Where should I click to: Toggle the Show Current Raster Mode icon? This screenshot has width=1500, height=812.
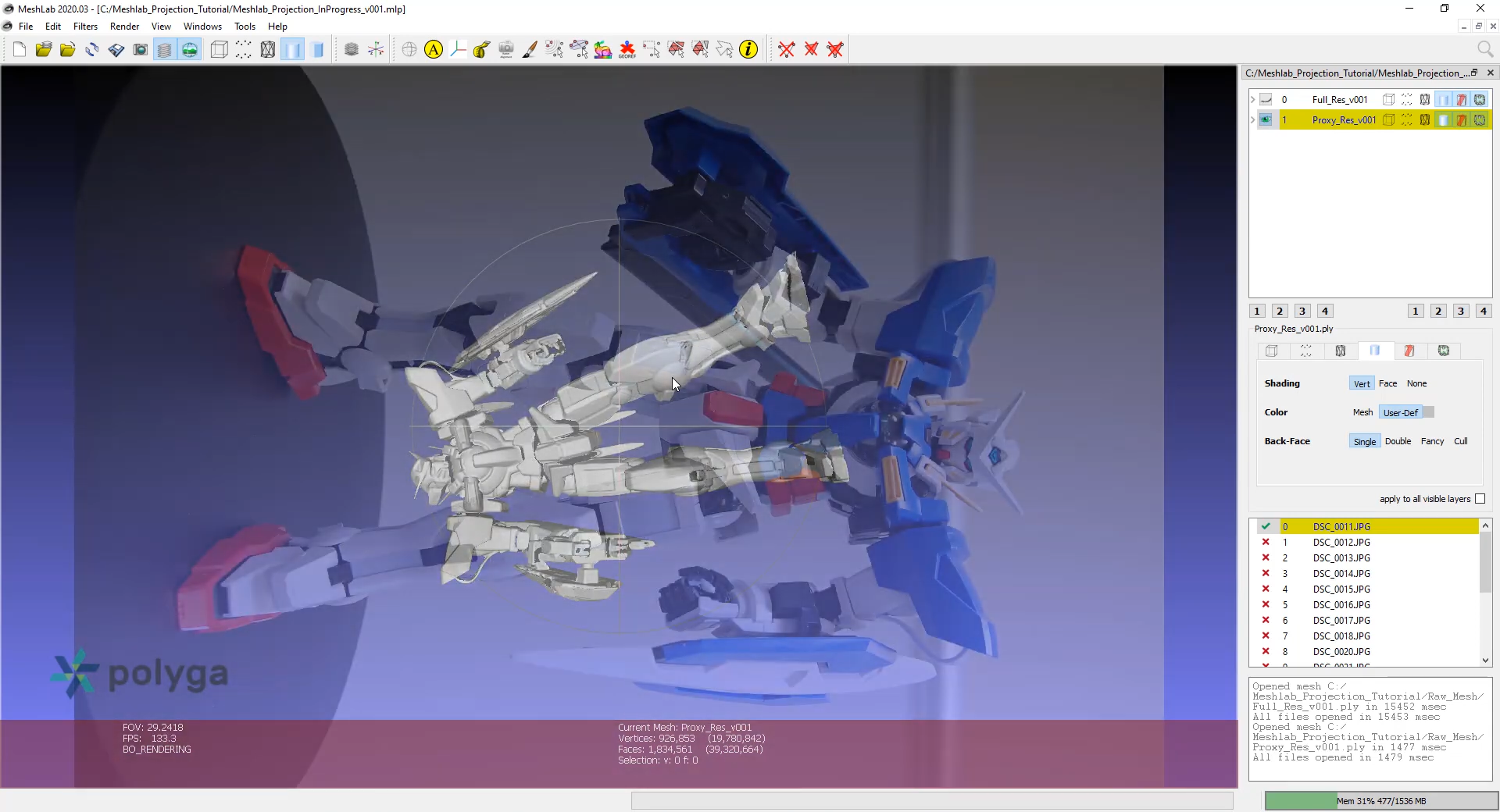190,50
